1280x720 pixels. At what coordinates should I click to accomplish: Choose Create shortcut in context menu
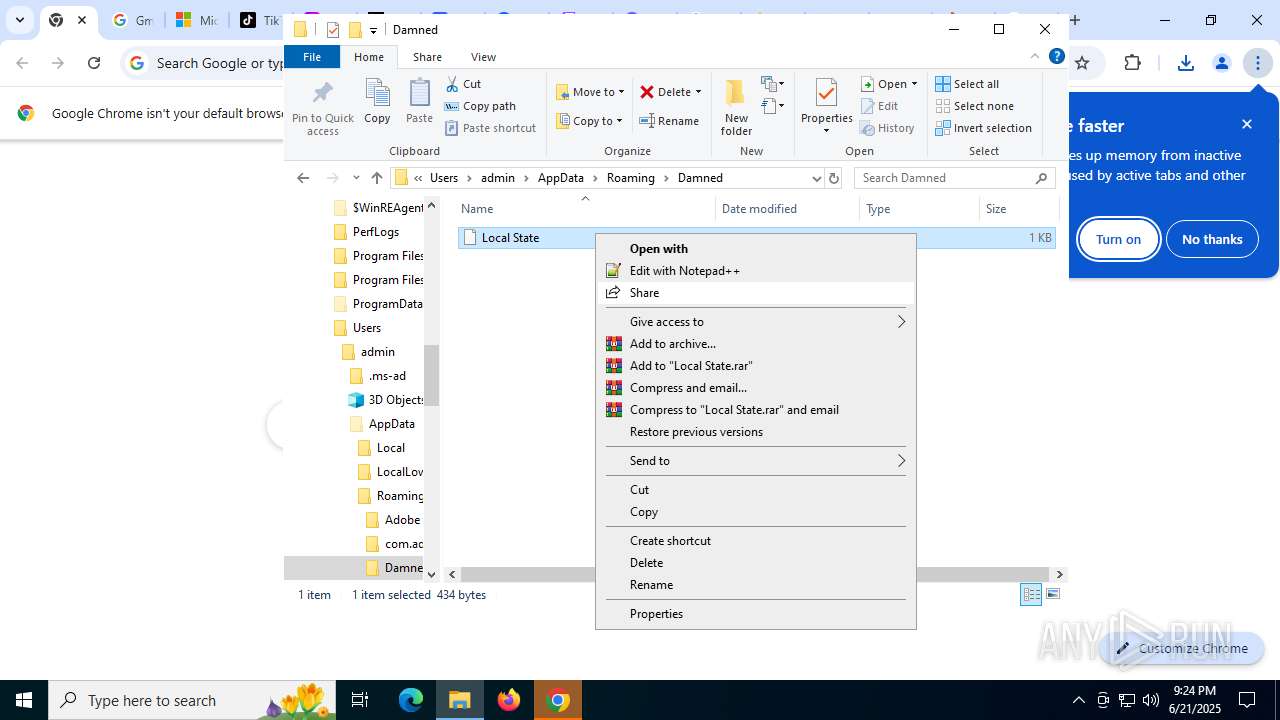[755, 541]
